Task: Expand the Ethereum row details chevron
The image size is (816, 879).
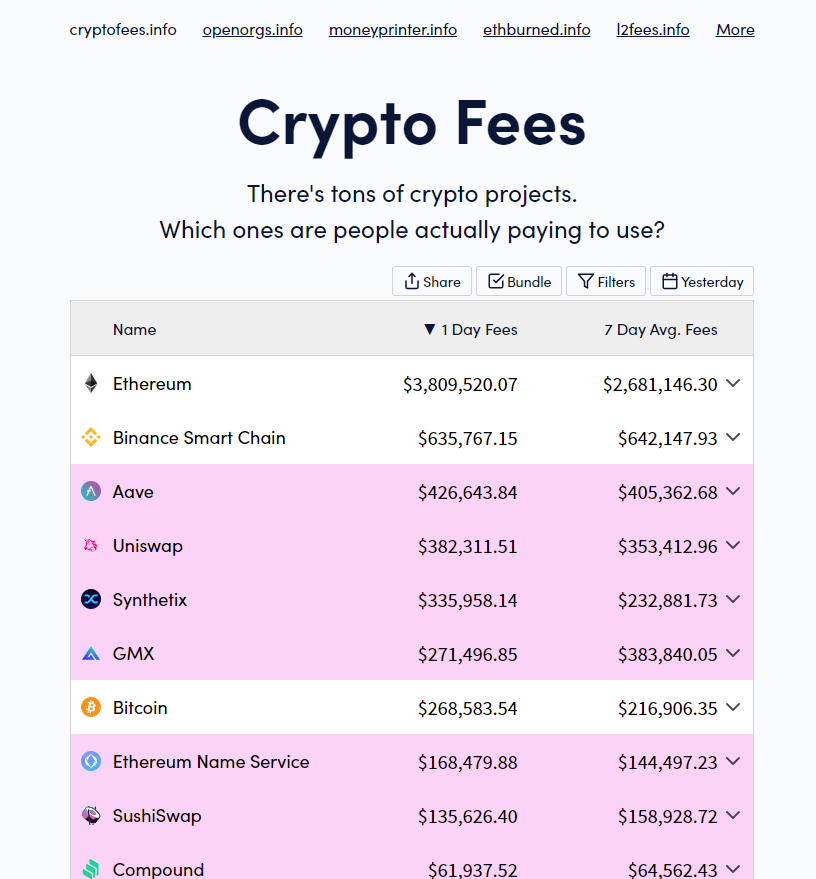Action: pos(733,383)
